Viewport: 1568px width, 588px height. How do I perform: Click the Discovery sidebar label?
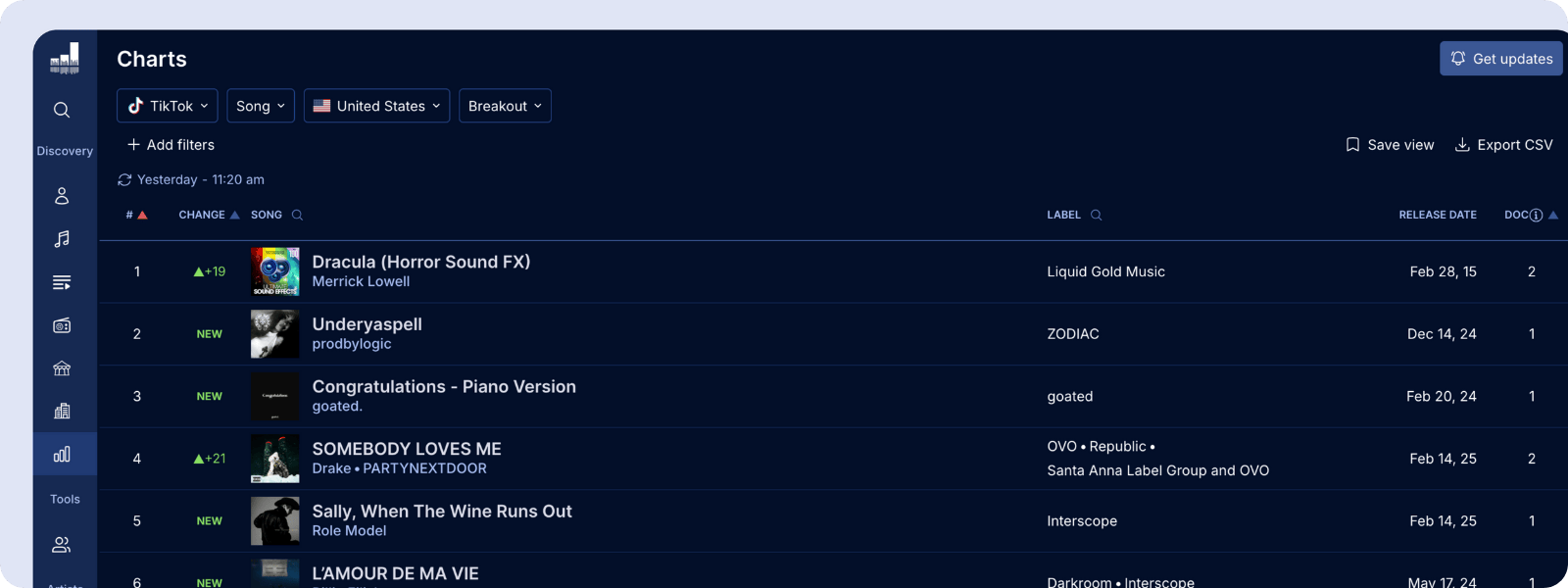coord(65,151)
